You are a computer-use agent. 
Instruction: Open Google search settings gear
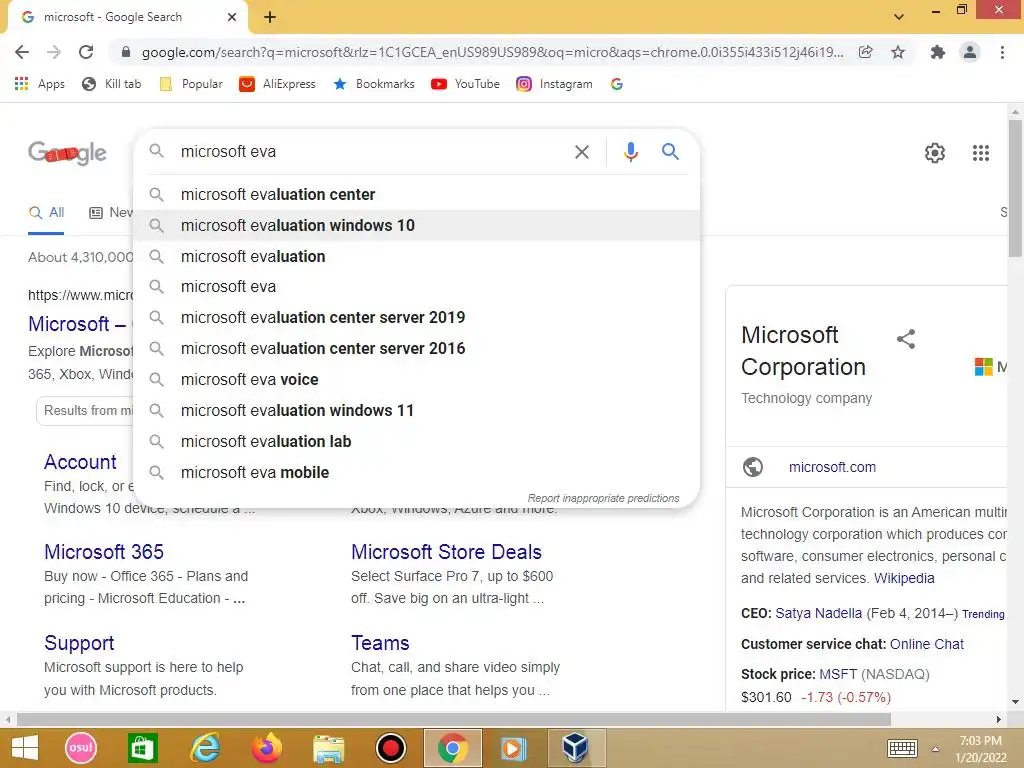[935, 153]
